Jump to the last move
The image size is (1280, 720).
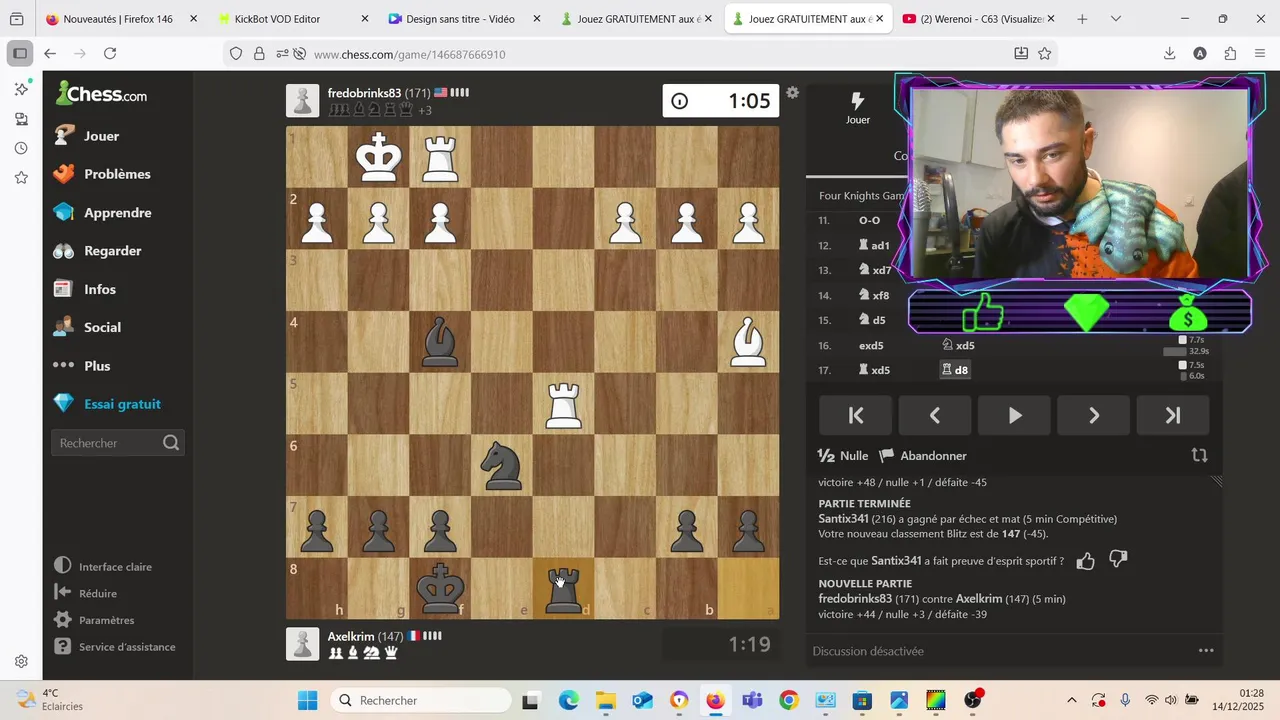click(1173, 416)
